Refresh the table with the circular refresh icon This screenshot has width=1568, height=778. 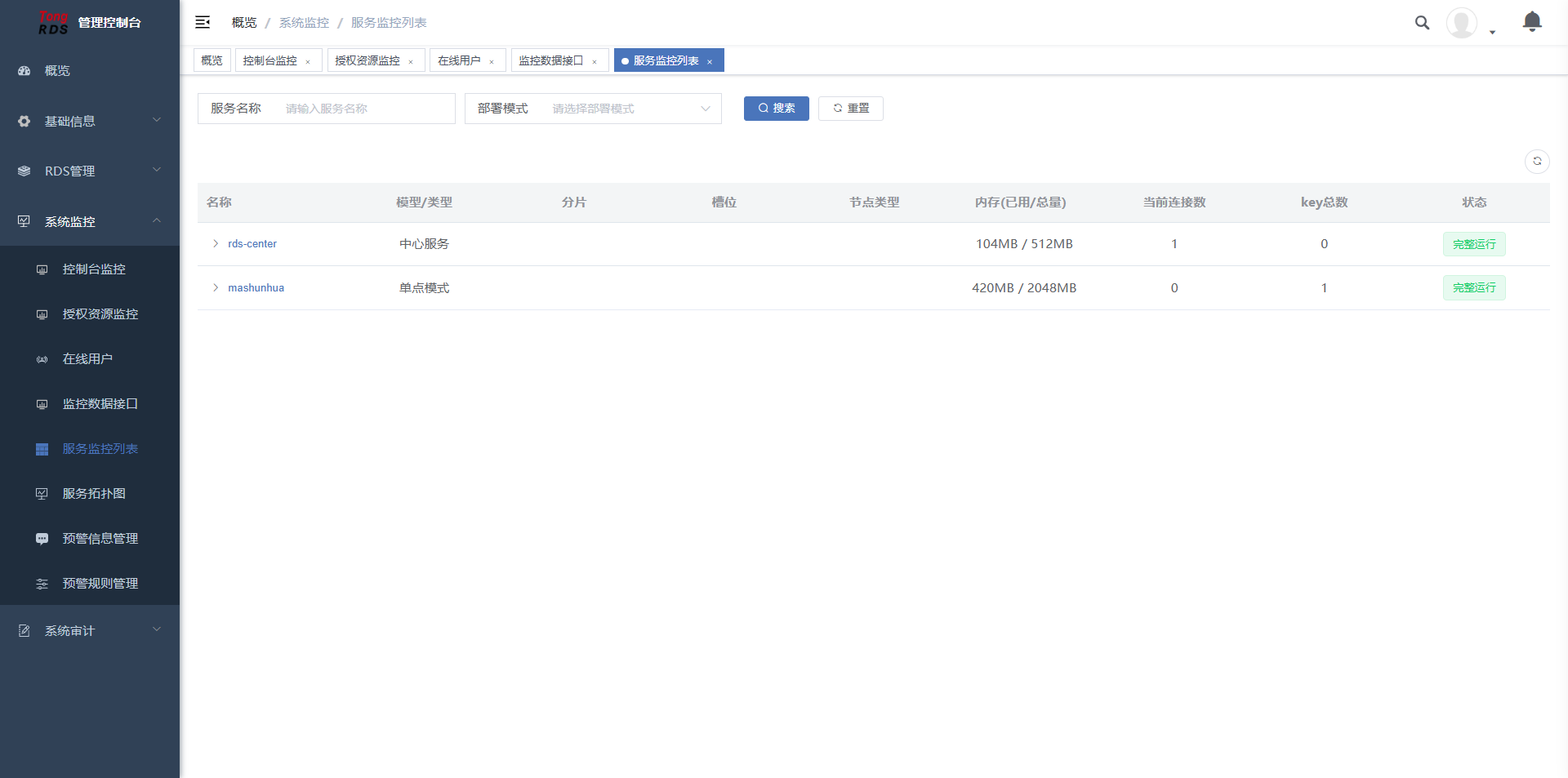1537,161
